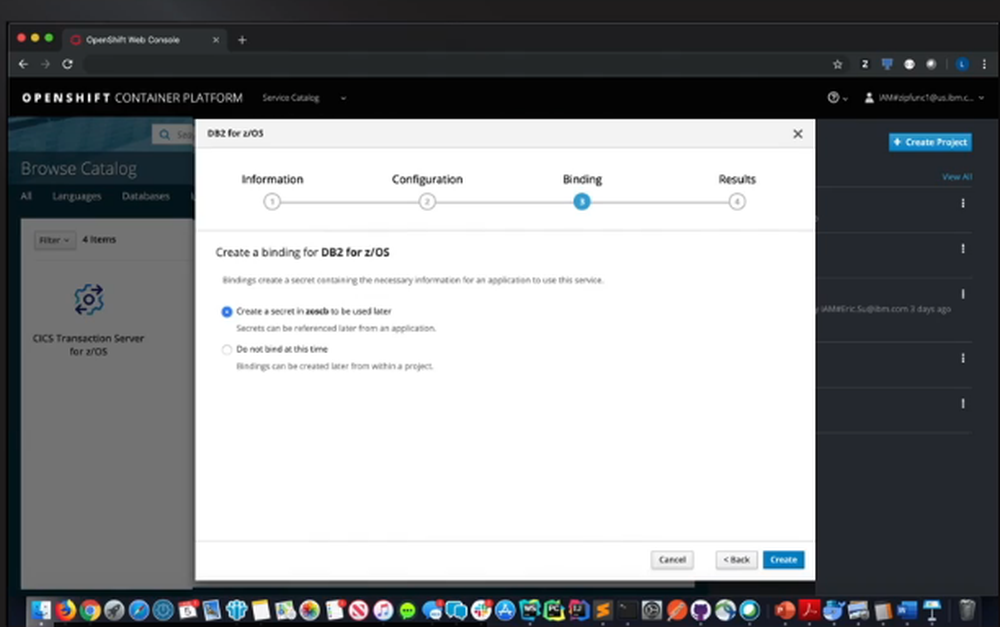
Task: Open the Trash in the dock
Action: 967,610
